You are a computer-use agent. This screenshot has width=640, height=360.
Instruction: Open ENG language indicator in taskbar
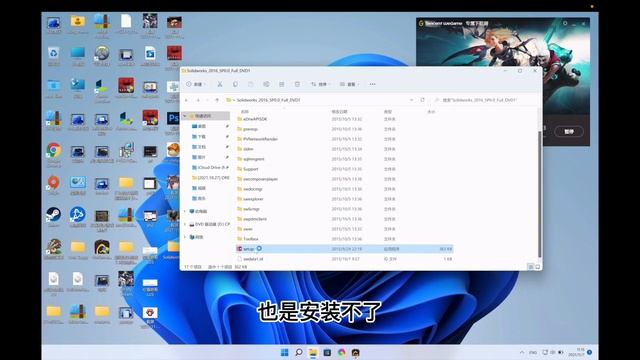pos(533,352)
